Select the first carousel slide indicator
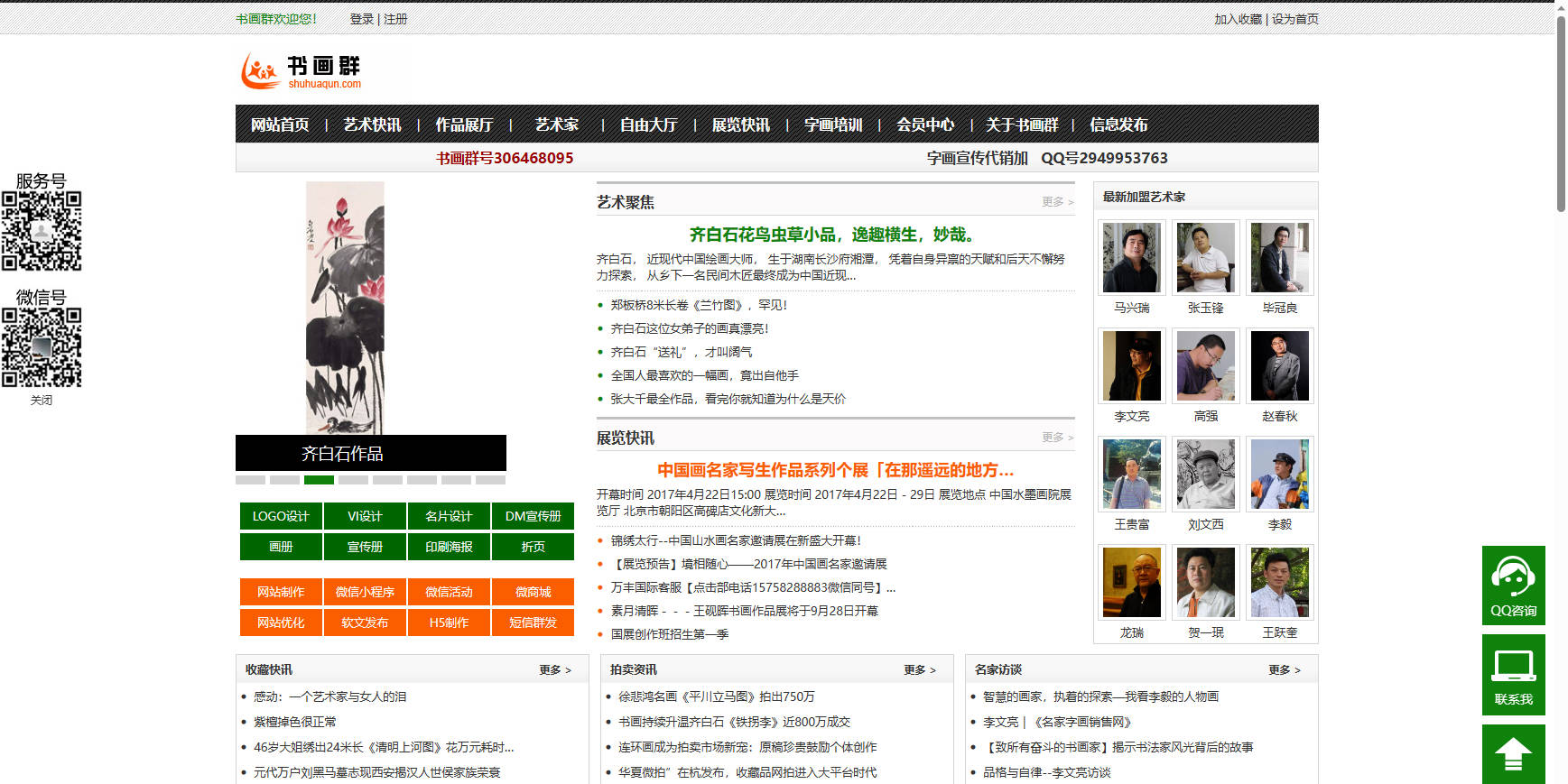 pos(250,480)
